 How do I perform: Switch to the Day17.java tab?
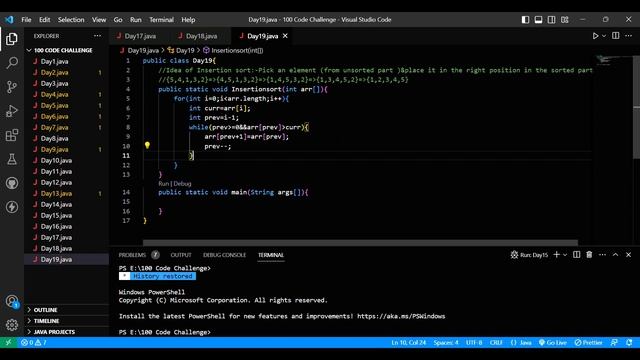click(136, 36)
